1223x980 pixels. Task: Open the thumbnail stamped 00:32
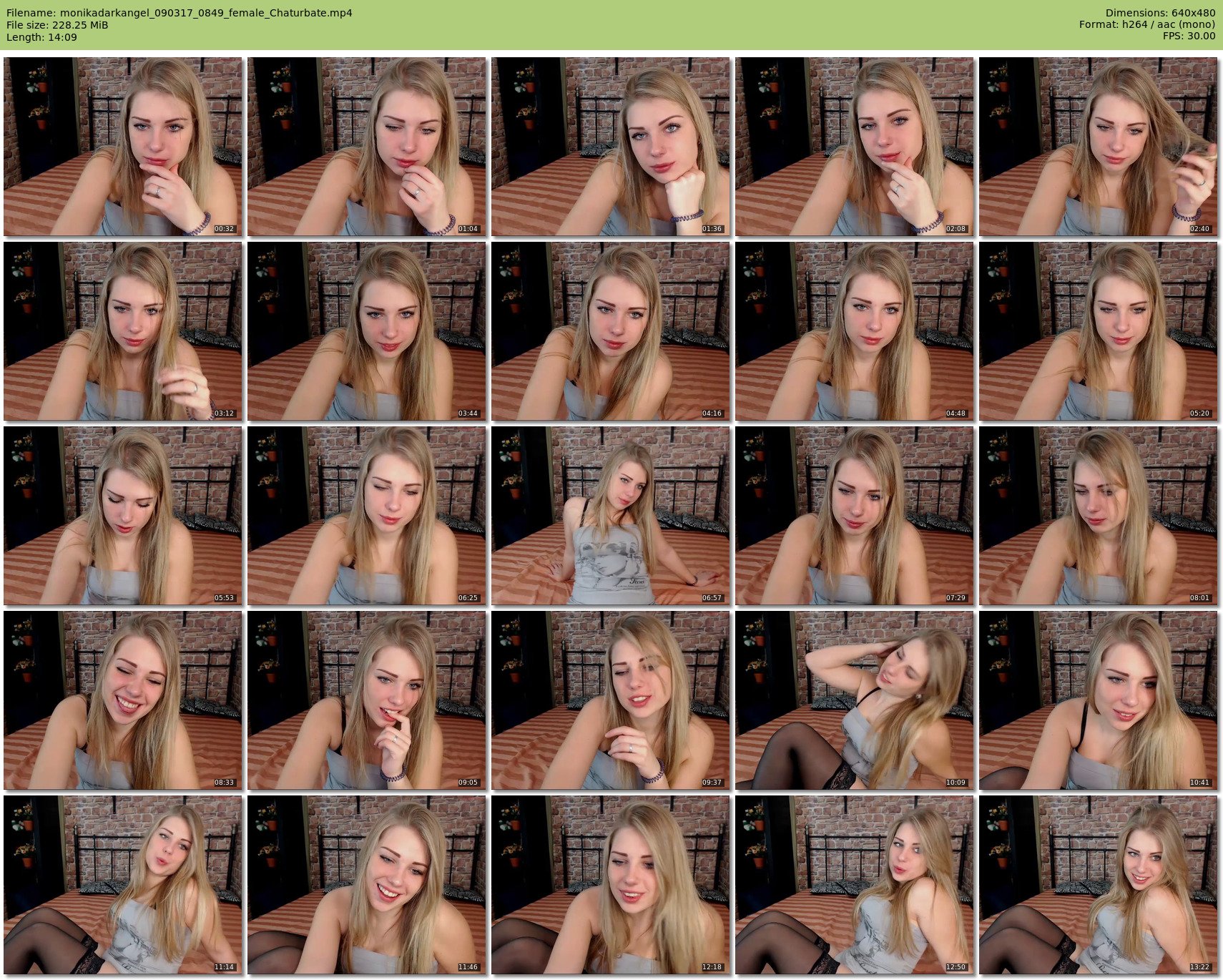pos(123,147)
